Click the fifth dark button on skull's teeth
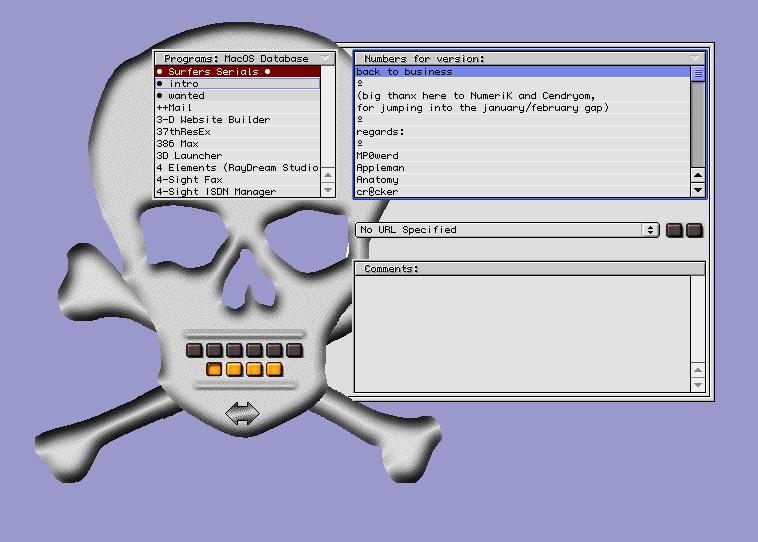Screen dimensions: 758x542 274,350
